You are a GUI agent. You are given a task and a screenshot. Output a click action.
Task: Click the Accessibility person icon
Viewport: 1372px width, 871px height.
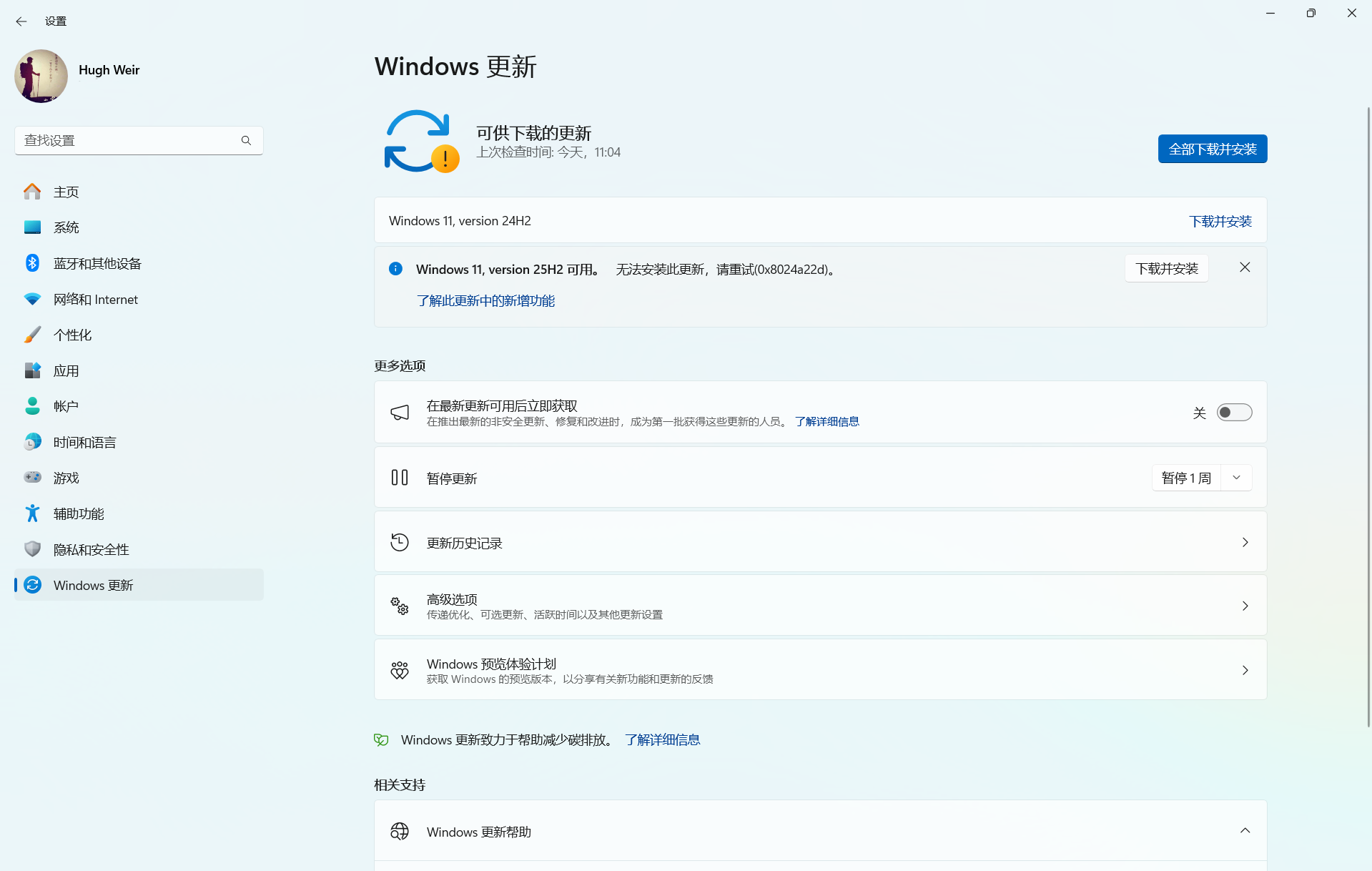(x=32, y=513)
